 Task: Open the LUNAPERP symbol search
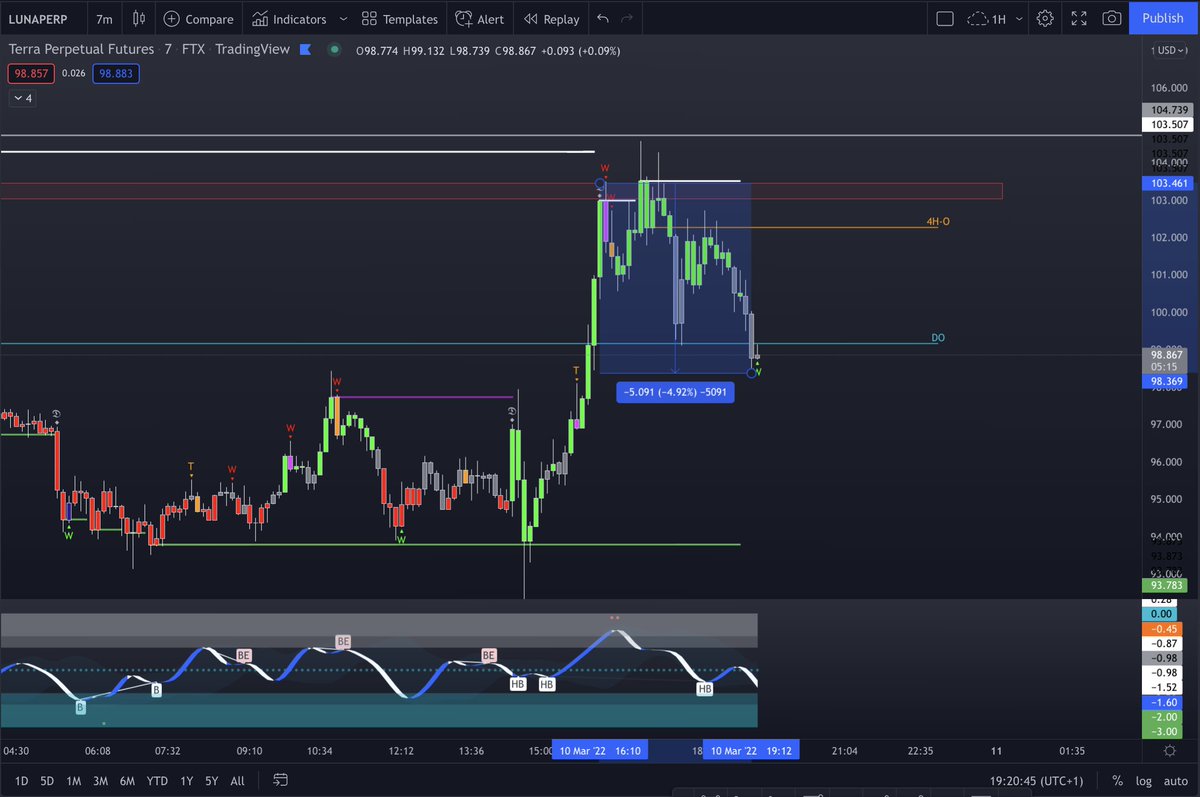40,18
